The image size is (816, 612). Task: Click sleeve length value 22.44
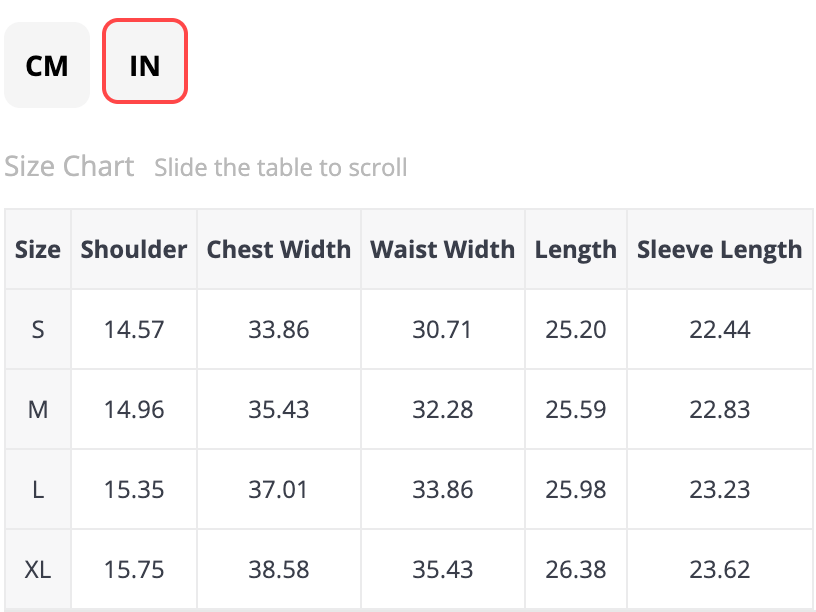719,329
